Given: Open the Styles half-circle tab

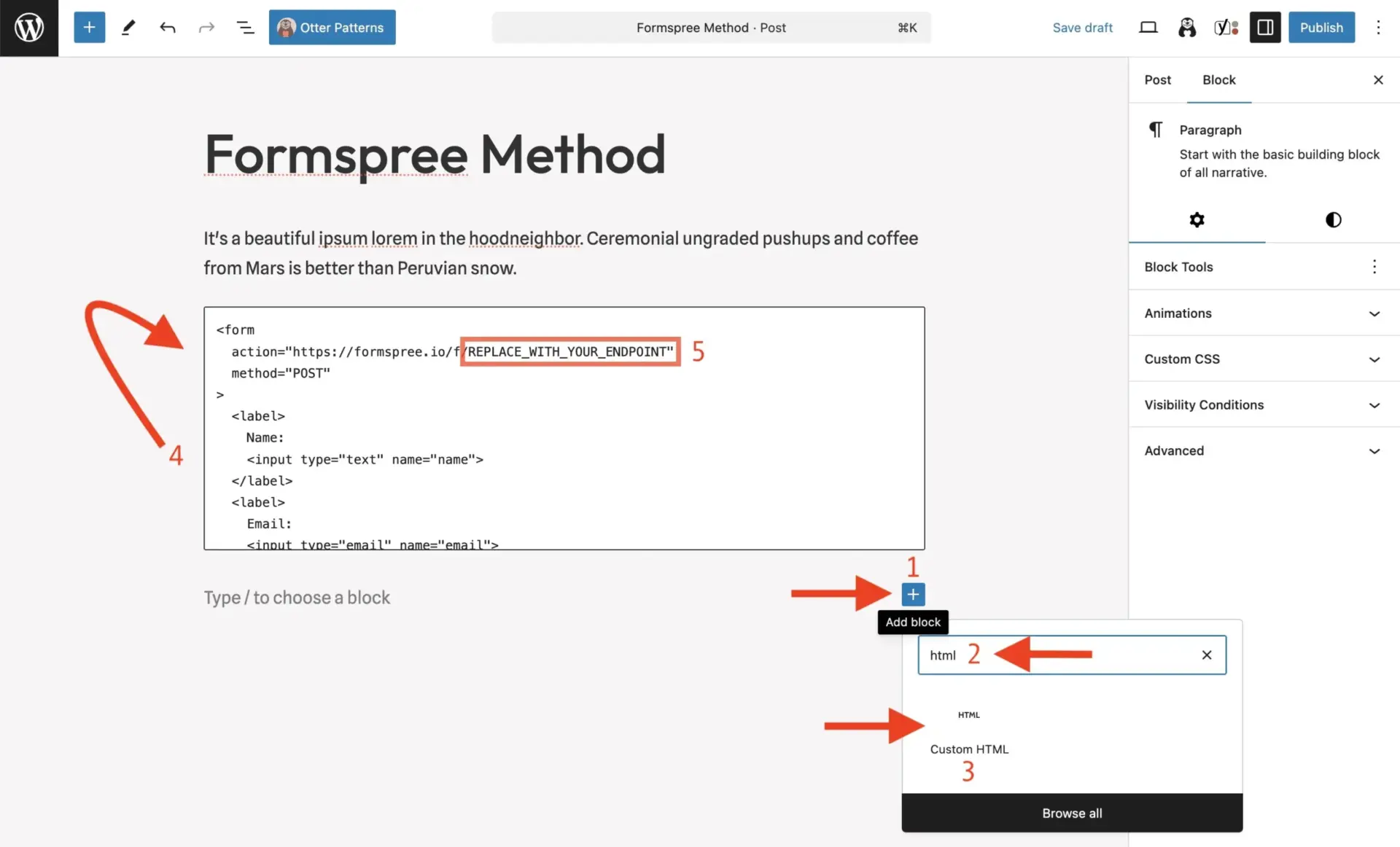Looking at the screenshot, I should pyautogui.click(x=1333, y=219).
